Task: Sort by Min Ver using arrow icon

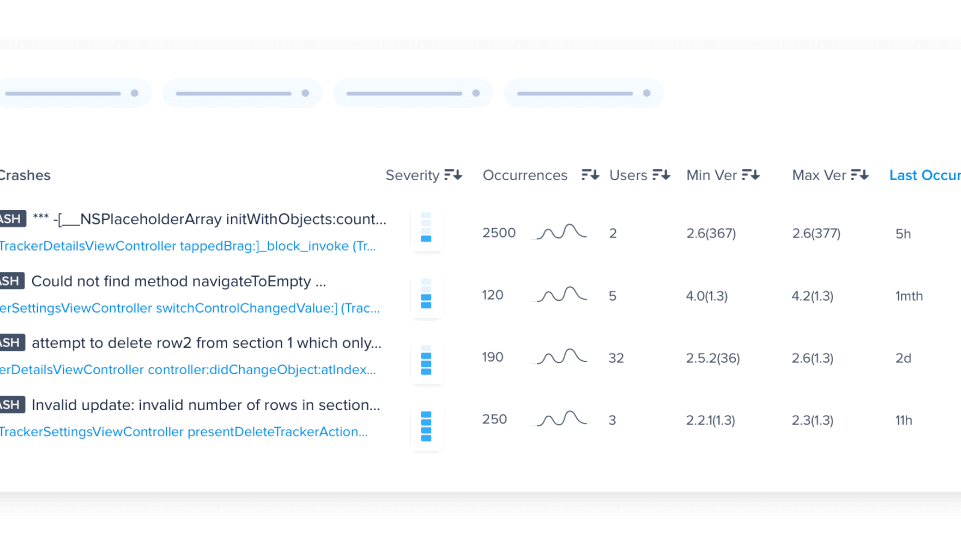Action: coord(750,175)
